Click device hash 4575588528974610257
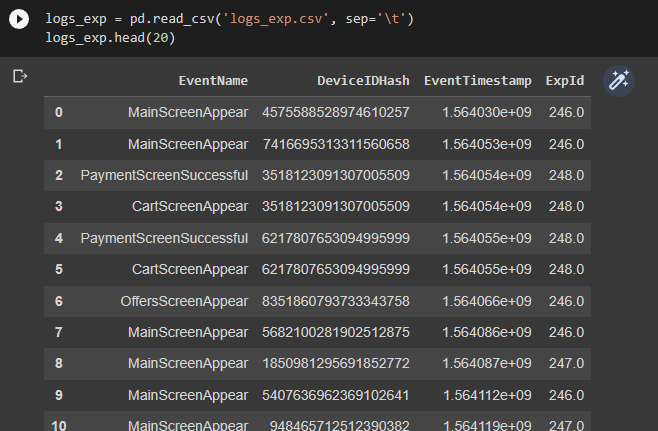Screen dimensions: 658x431 point(336,112)
